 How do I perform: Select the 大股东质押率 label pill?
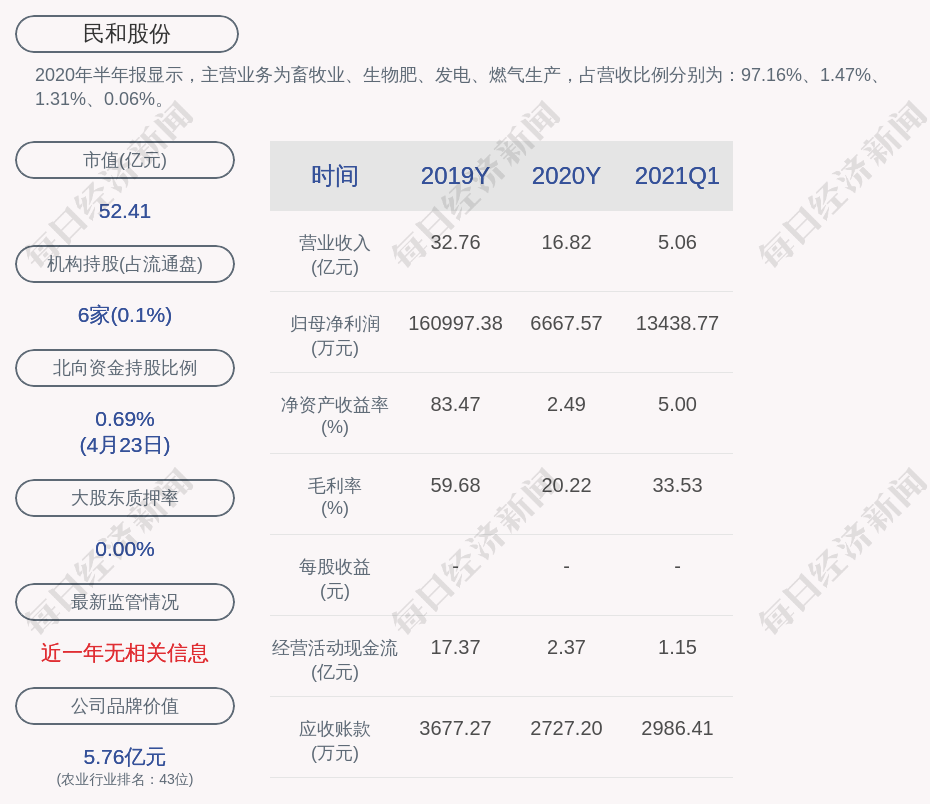(x=125, y=497)
